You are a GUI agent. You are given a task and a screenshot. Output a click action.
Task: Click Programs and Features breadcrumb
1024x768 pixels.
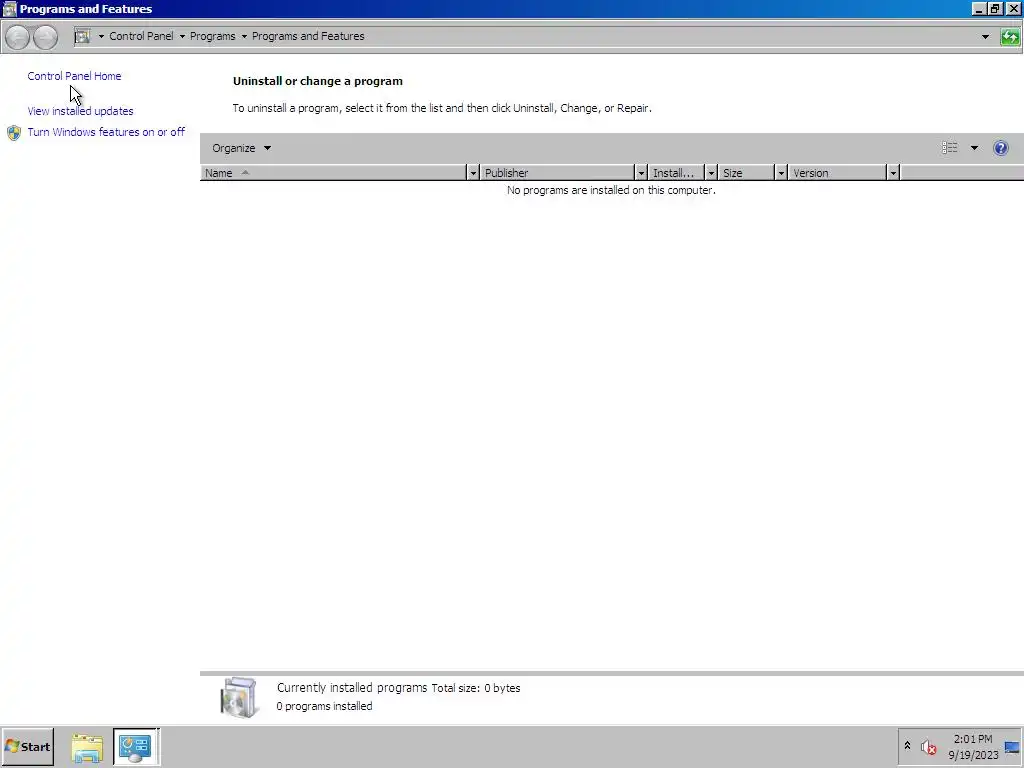308,37
